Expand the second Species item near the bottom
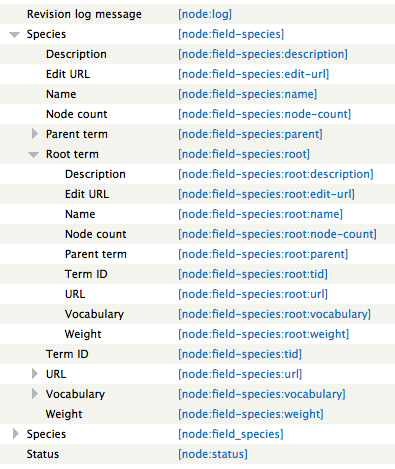 [x=15, y=434]
